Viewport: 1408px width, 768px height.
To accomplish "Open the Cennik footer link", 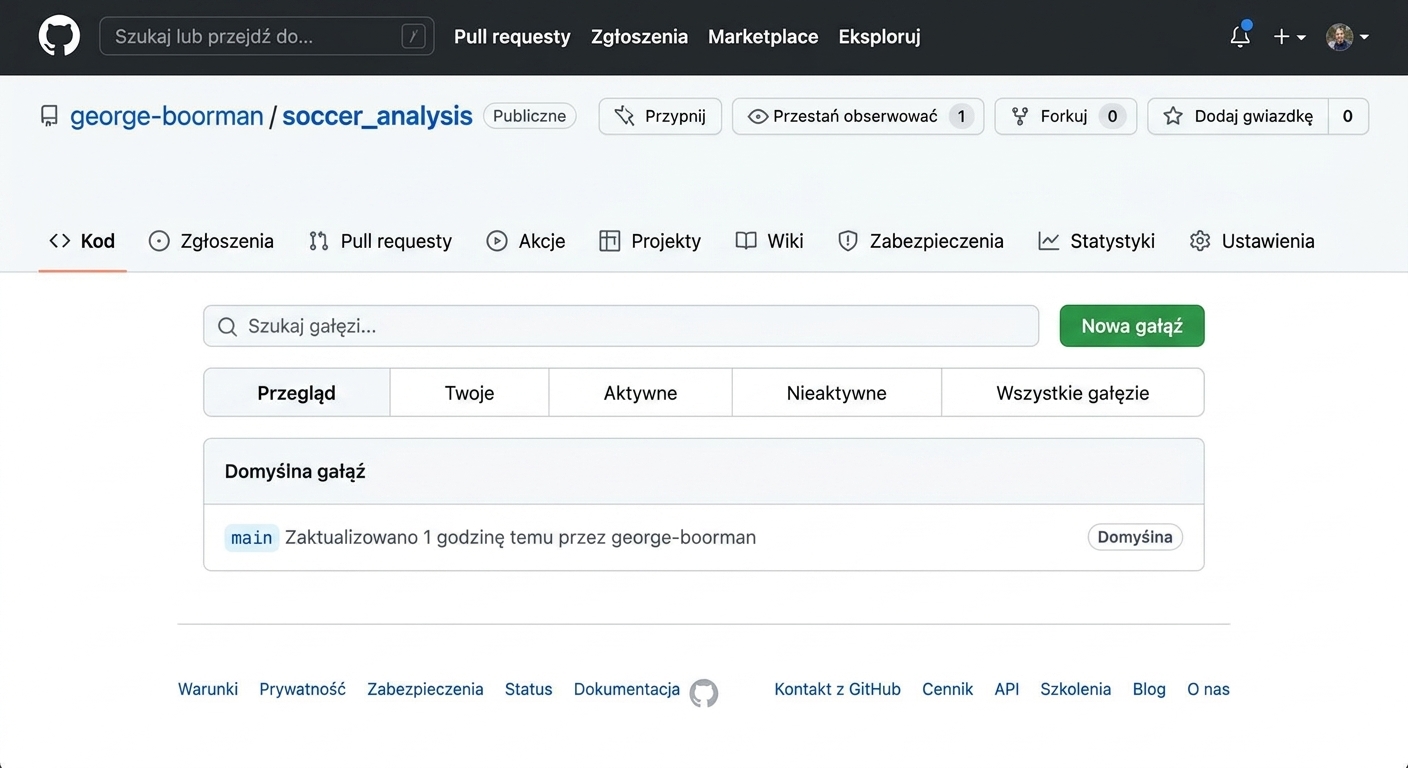I will [x=947, y=689].
